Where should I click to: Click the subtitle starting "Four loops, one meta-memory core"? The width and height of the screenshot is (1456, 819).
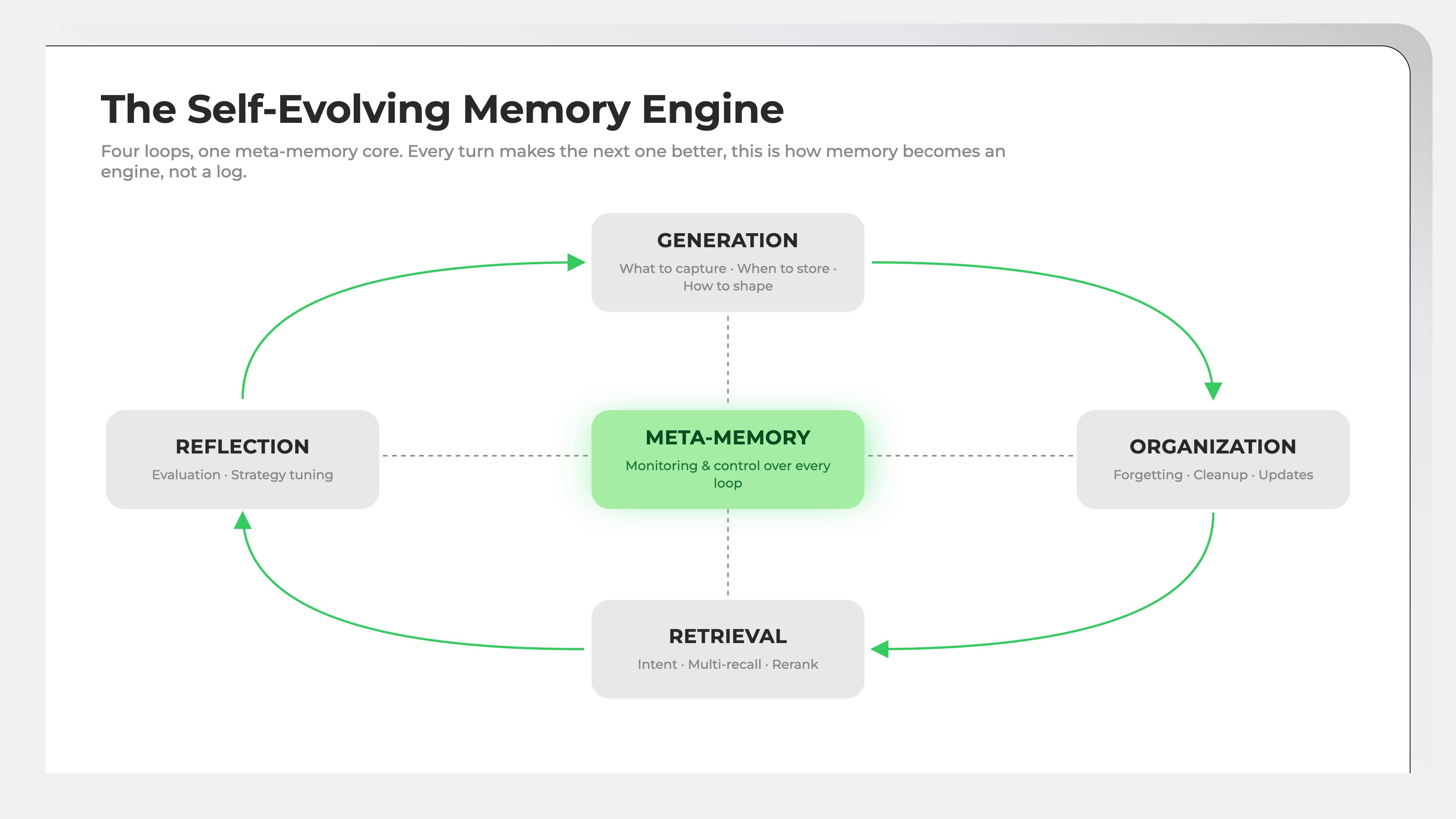click(553, 162)
